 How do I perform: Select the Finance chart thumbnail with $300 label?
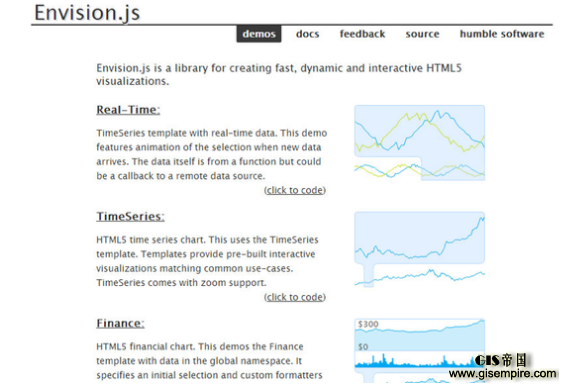click(419, 351)
